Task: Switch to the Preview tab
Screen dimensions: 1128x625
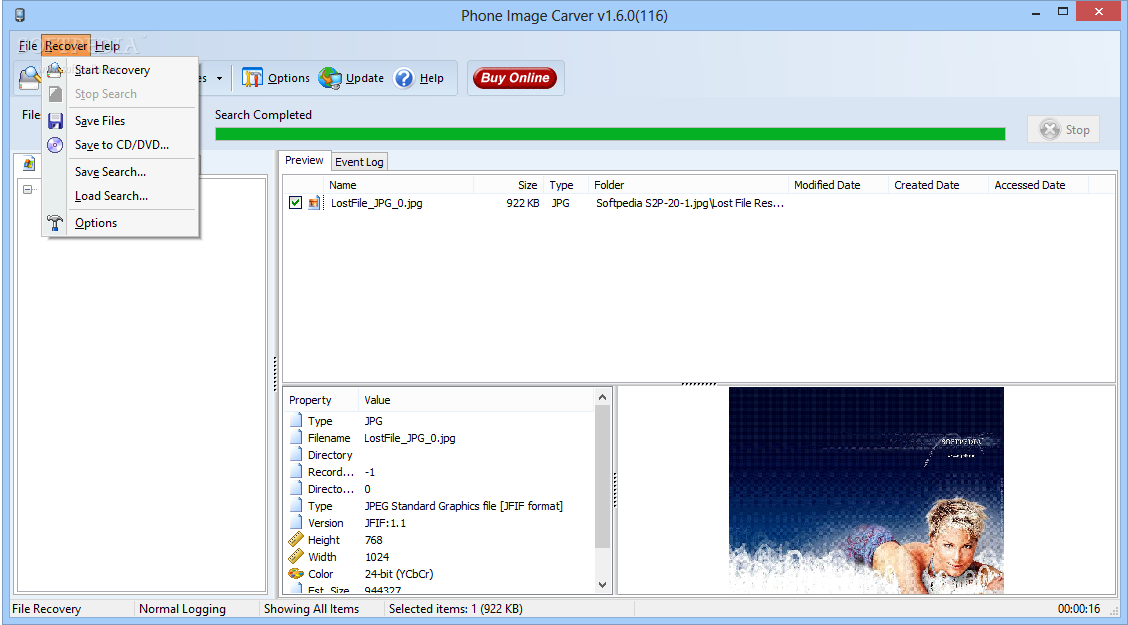Action: click(x=304, y=160)
